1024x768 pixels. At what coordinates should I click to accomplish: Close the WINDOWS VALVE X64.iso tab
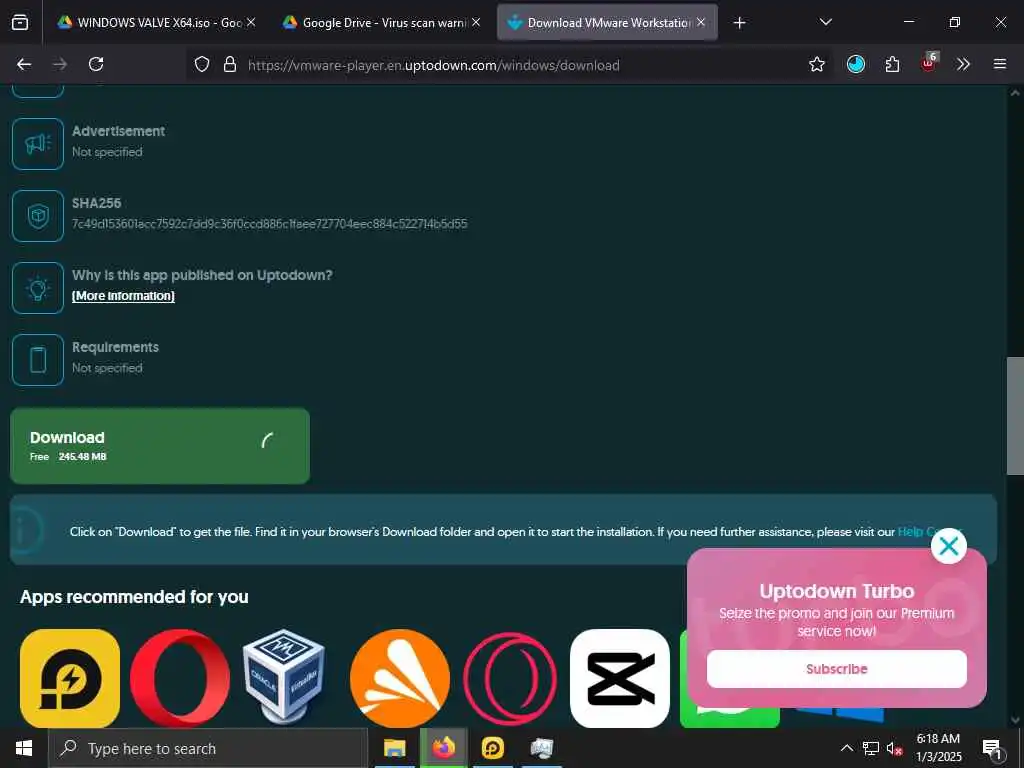[251, 22]
